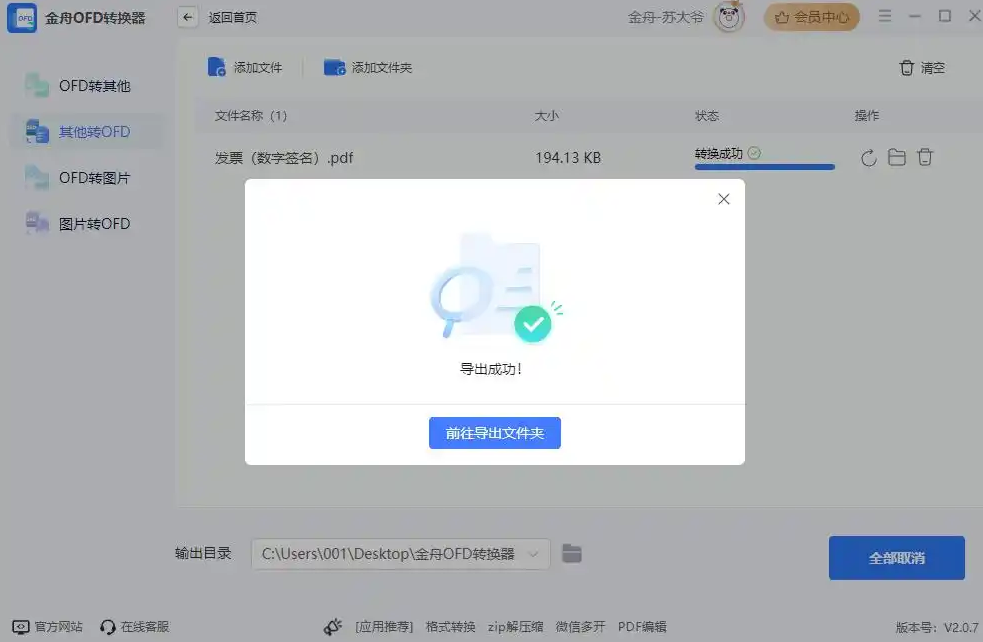Click the OFD转图片 sidebar icon
The height and width of the screenshot is (642, 983).
tap(36, 178)
